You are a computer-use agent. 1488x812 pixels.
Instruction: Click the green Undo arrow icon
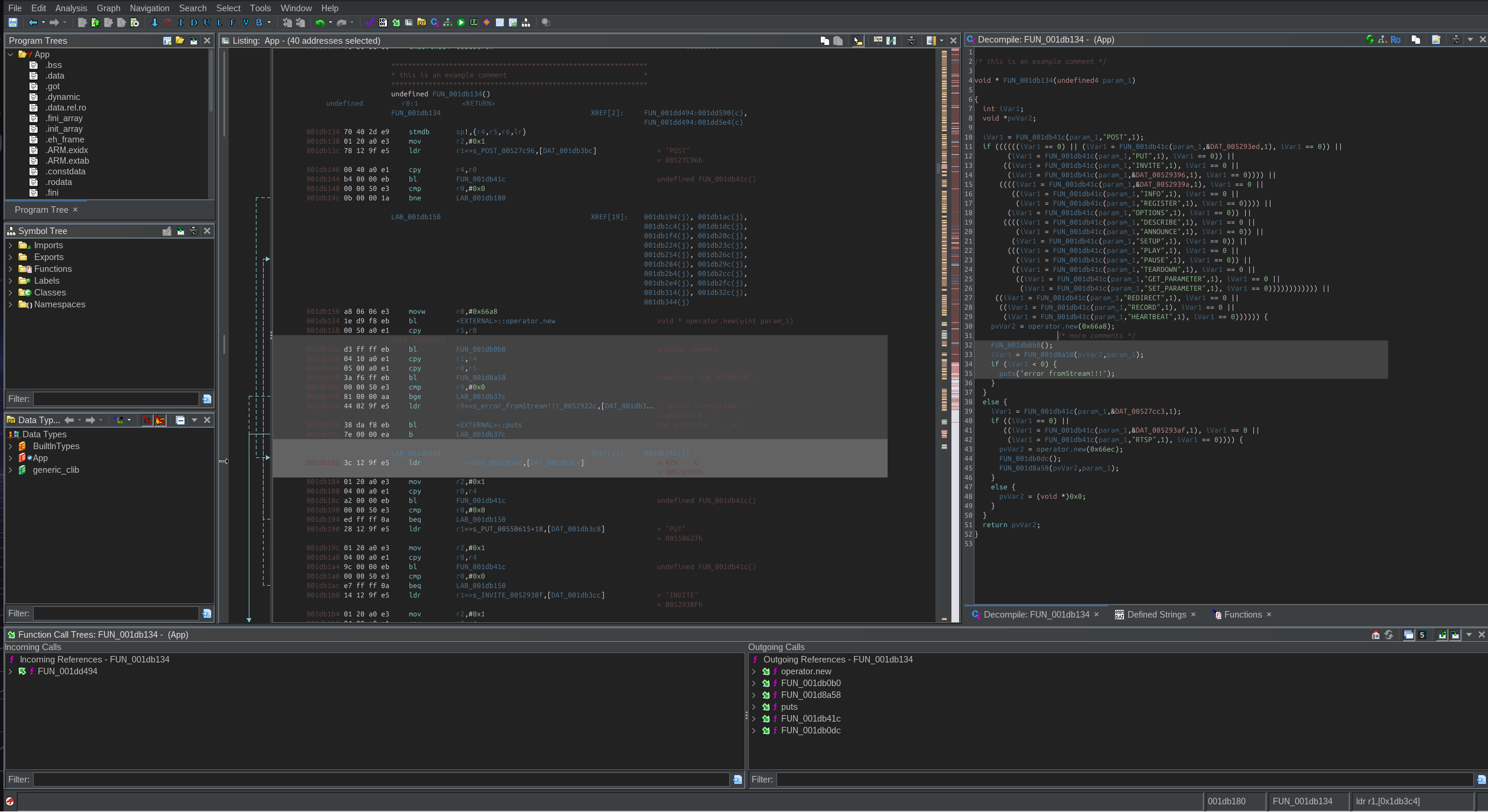[320, 22]
